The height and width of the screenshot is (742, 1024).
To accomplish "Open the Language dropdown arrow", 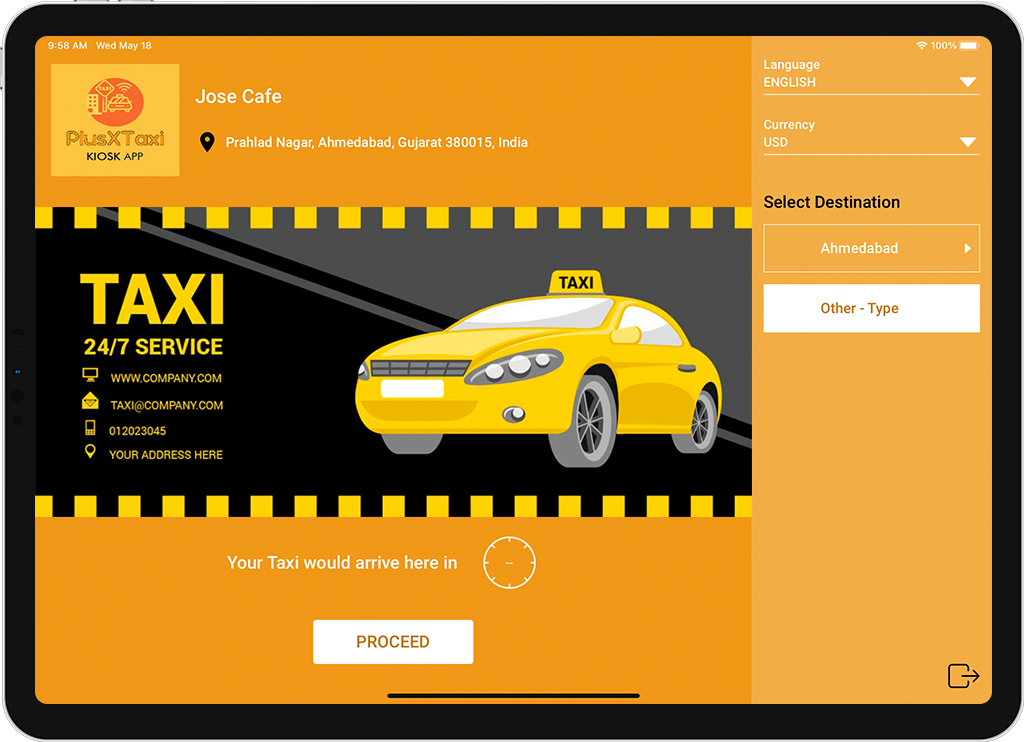I will [x=968, y=82].
